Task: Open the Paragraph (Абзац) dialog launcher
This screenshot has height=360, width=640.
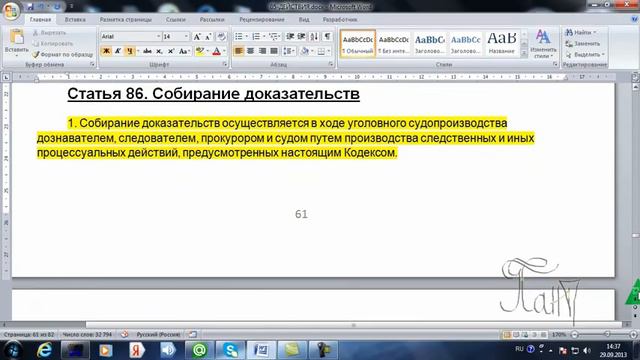Action: 331,64
